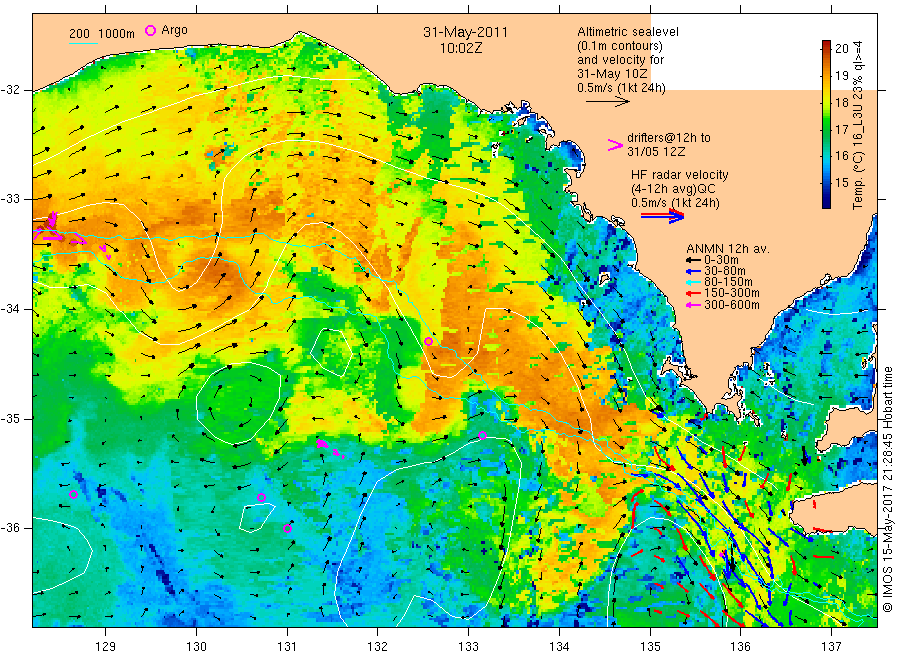
Task: Click the magenta arrow beside 300-600m legend entry
Action: (x=693, y=305)
